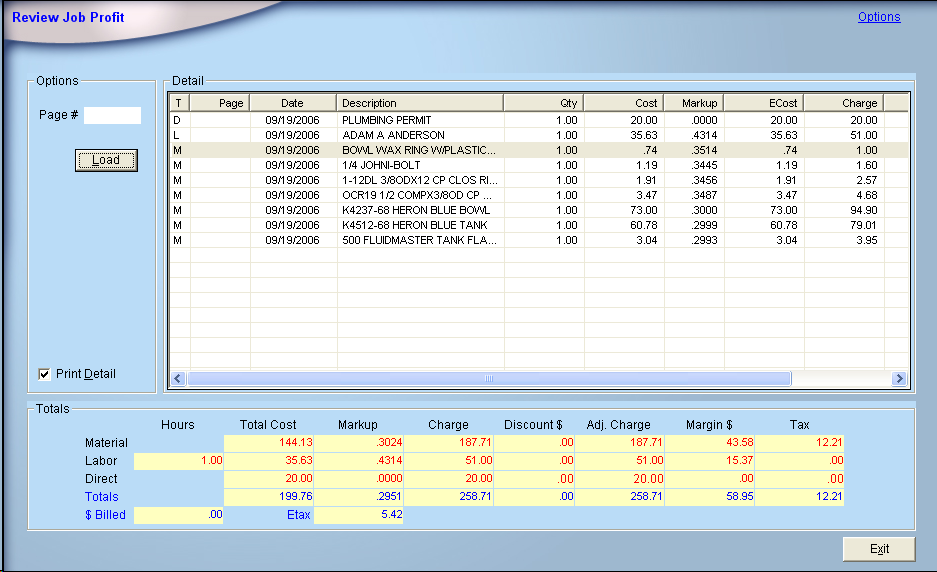Open the Options link

coord(878,17)
